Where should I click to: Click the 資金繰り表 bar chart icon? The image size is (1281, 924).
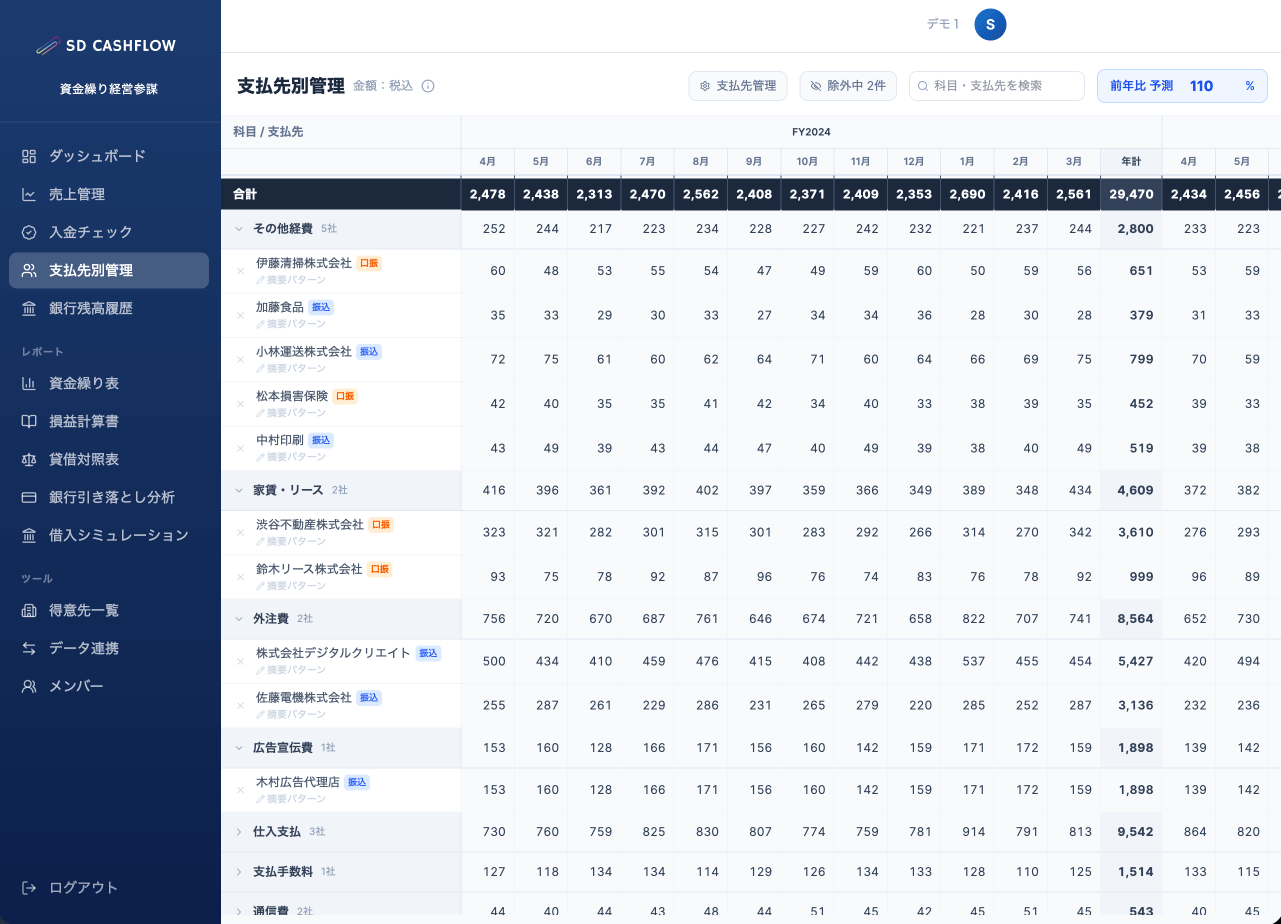pos(29,383)
